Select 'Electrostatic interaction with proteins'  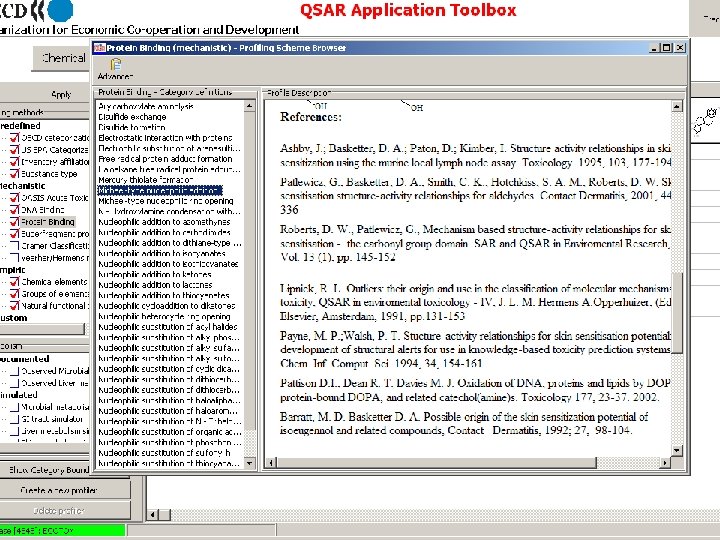tap(165, 138)
